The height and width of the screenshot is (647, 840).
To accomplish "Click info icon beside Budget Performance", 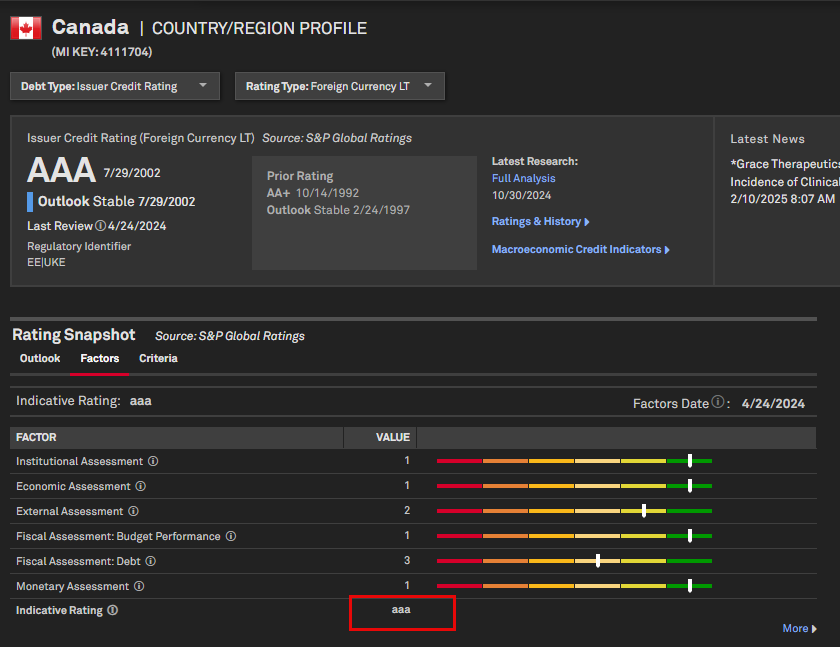I will 231,536.
